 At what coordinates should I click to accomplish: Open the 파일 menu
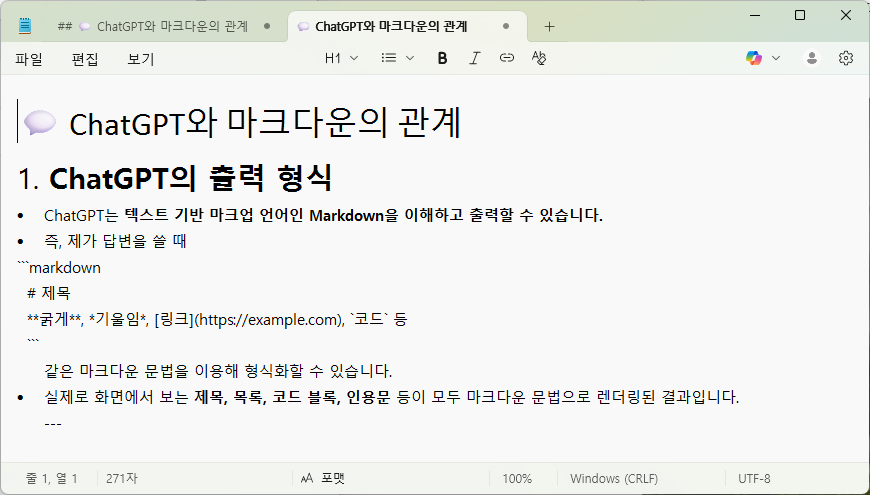click(29, 59)
